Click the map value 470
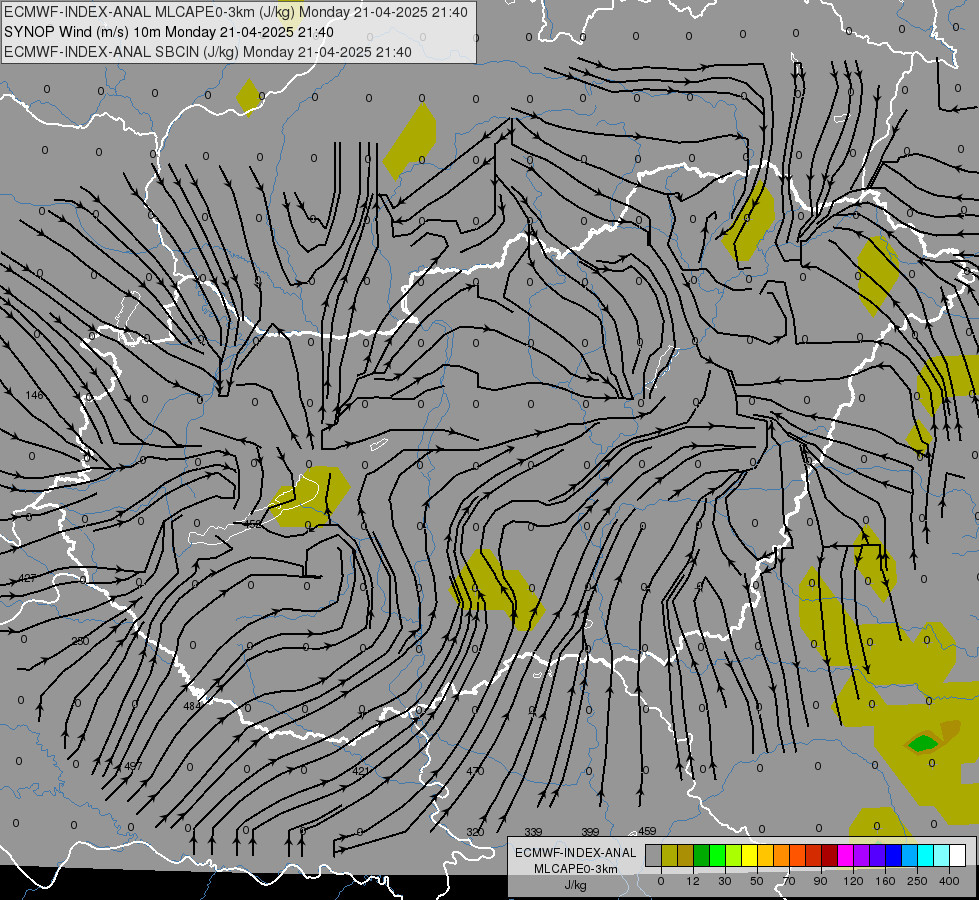 coord(475,771)
